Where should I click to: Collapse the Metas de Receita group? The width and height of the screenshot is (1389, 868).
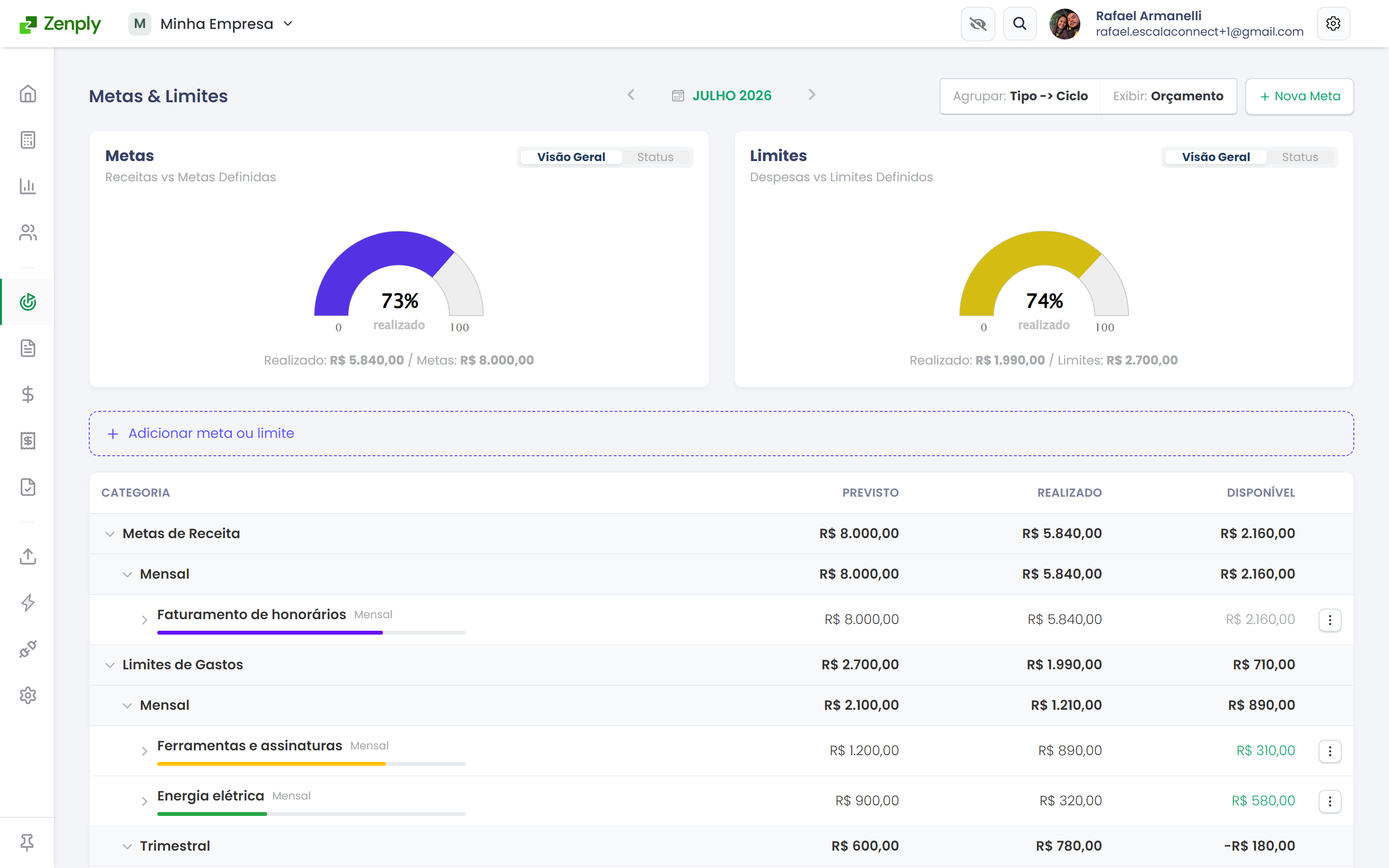coord(109,534)
